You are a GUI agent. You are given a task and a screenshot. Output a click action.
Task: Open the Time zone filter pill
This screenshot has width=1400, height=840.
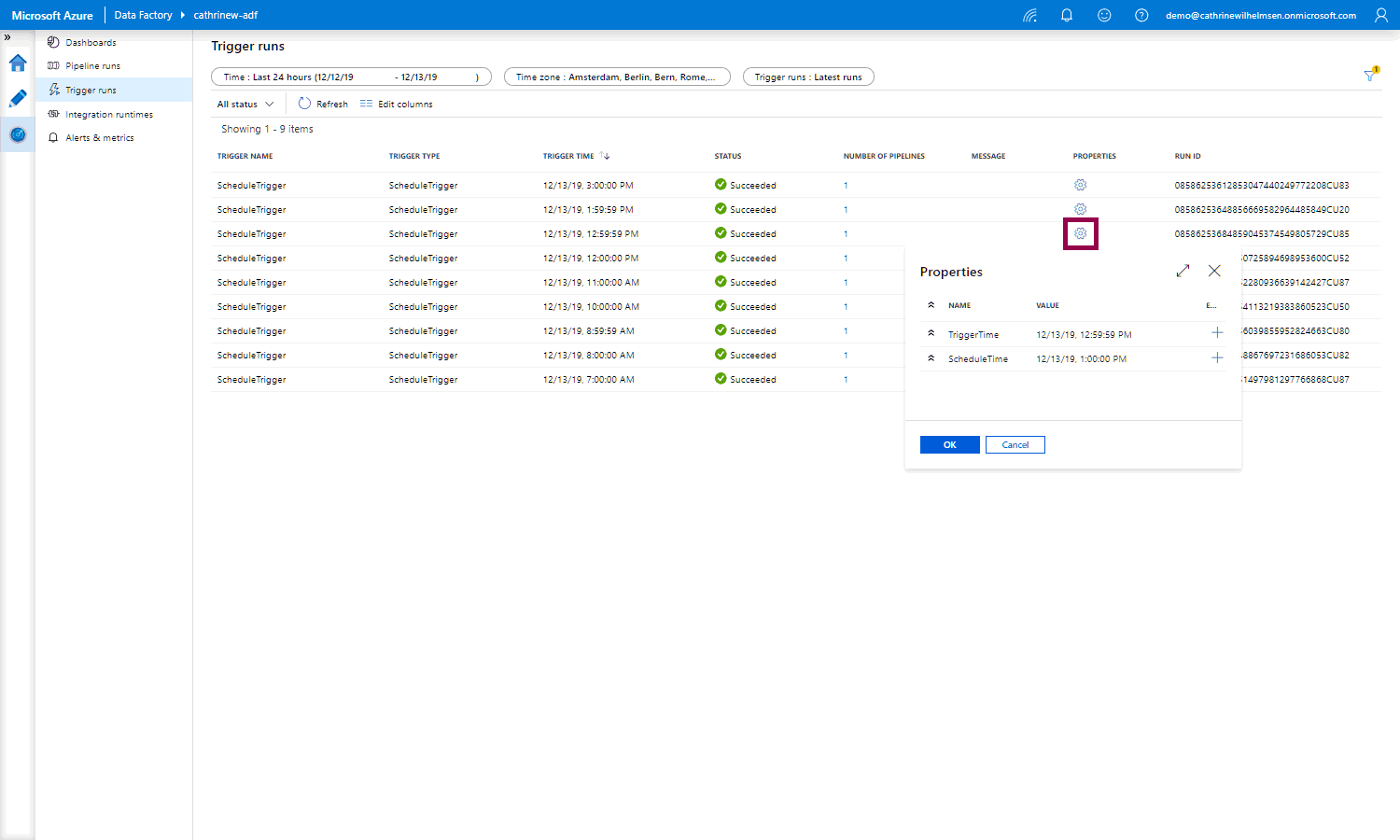coord(617,77)
